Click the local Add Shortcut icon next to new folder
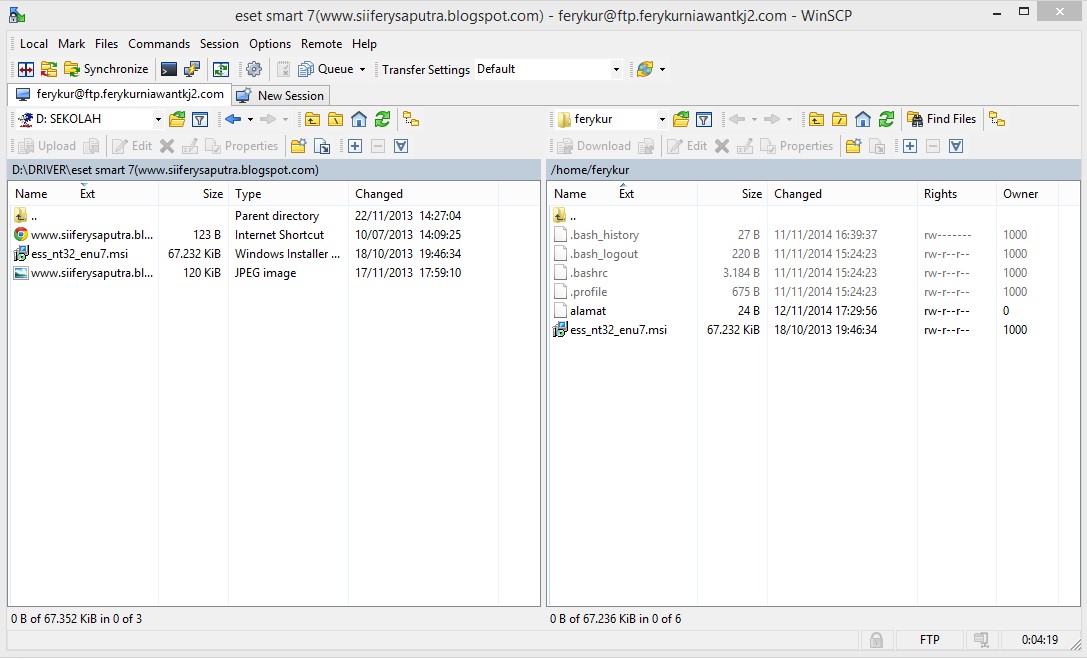The width and height of the screenshot is (1087, 660). pos(322,146)
